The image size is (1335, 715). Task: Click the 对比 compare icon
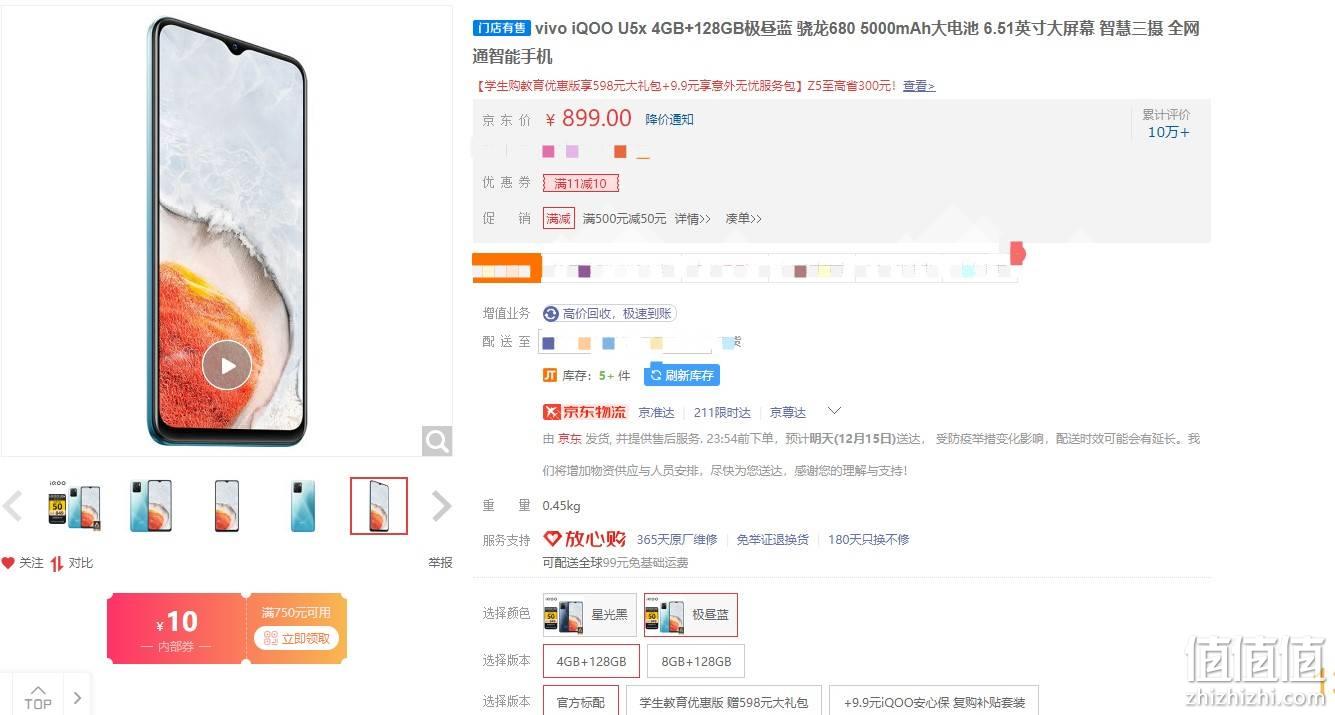[57, 563]
